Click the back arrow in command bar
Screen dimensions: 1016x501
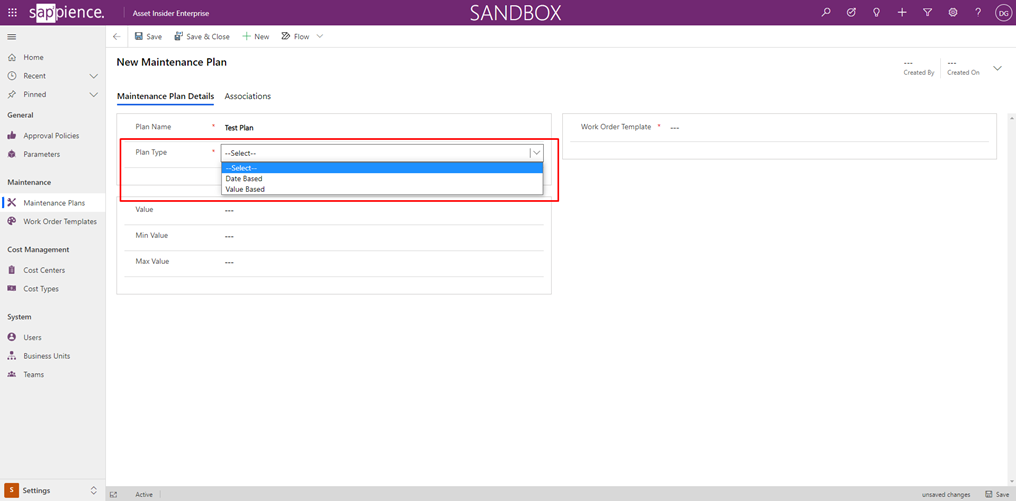tap(117, 37)
